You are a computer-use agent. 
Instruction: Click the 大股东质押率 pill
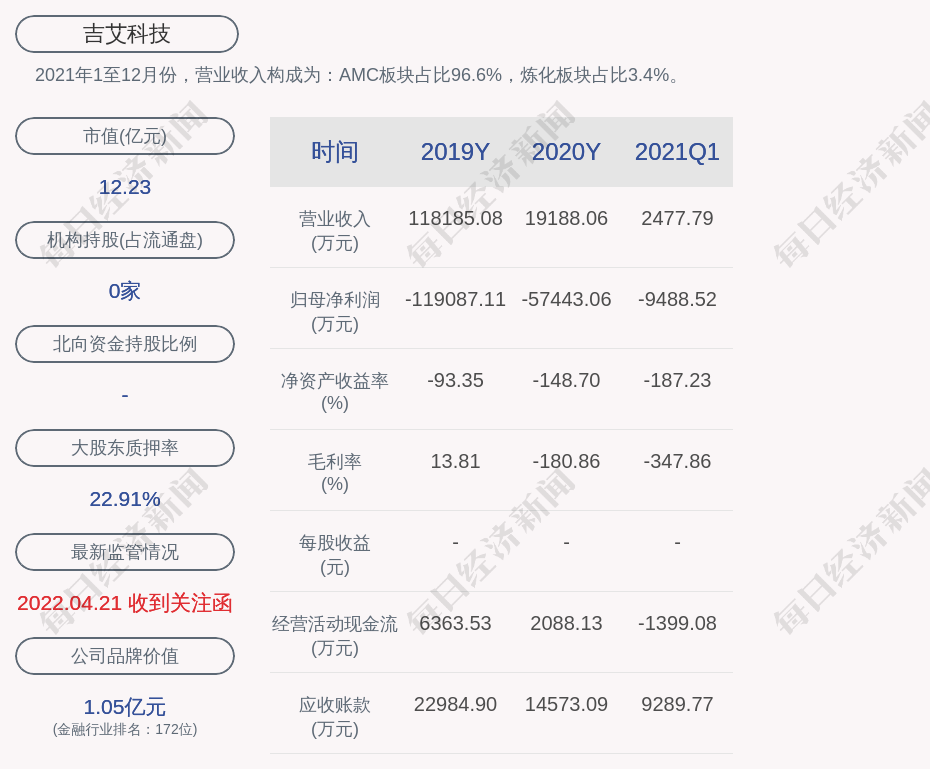(125, 448)
